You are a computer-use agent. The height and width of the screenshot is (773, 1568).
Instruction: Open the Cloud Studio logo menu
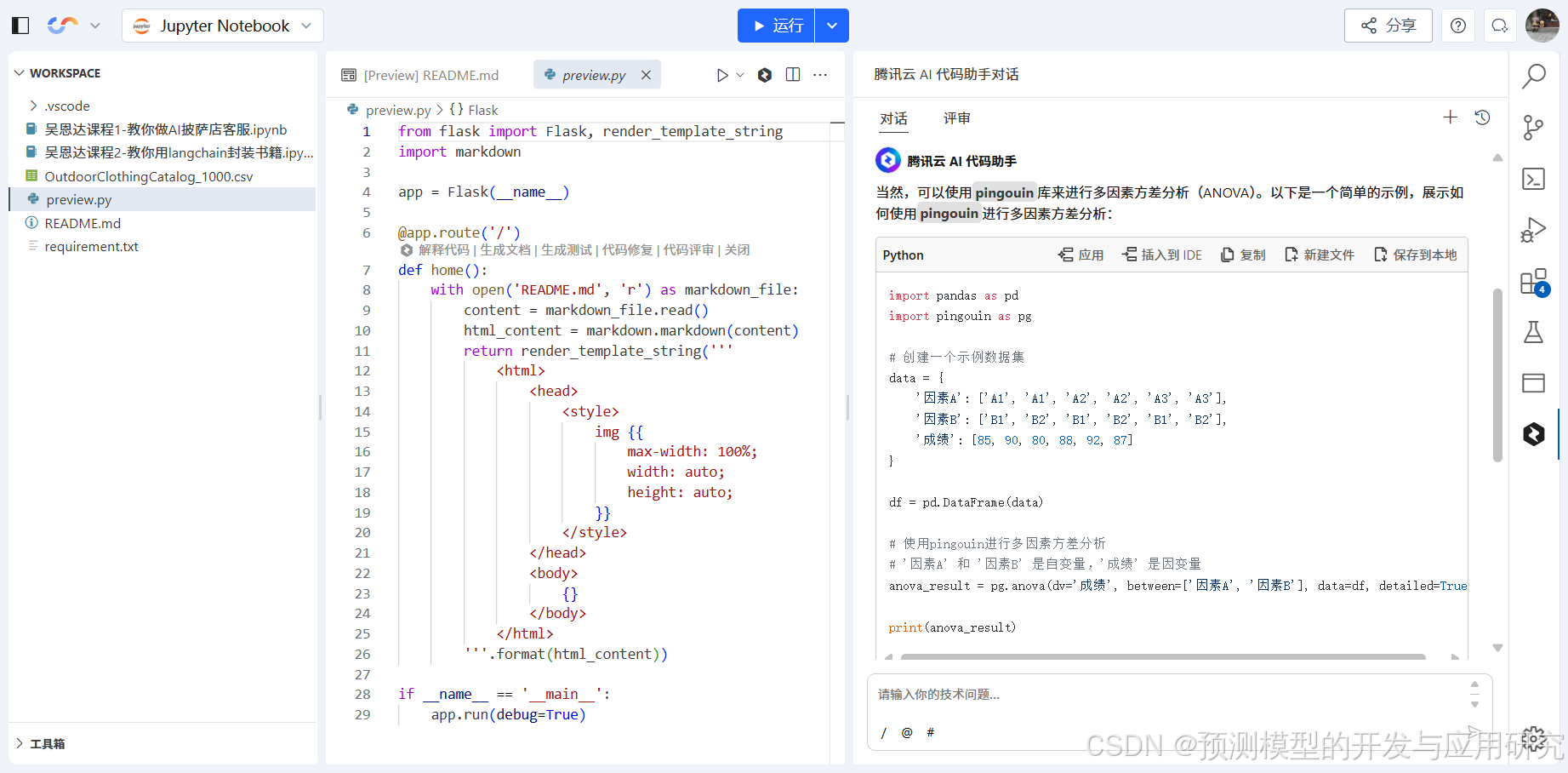tap(73, 26)
